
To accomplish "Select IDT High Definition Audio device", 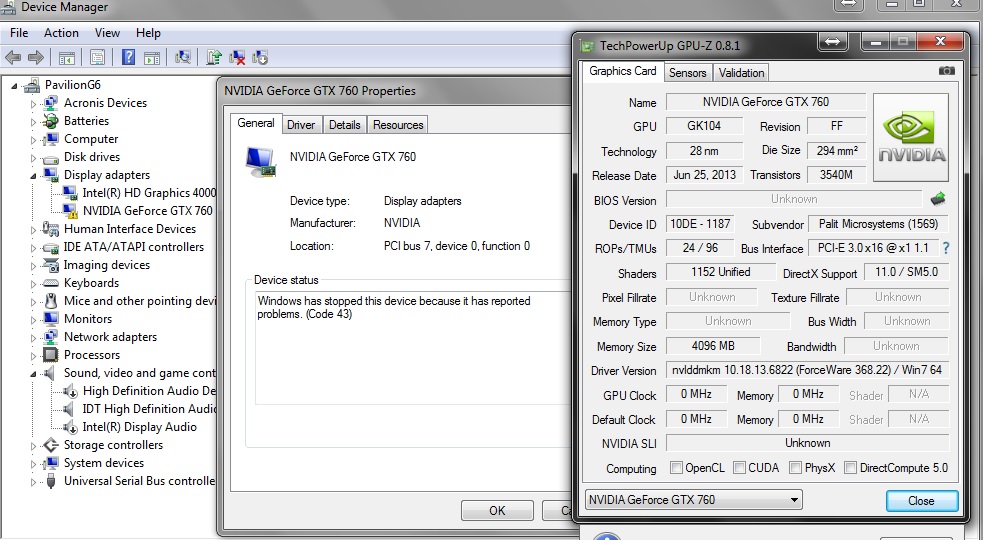I will [x=149, y=409].
